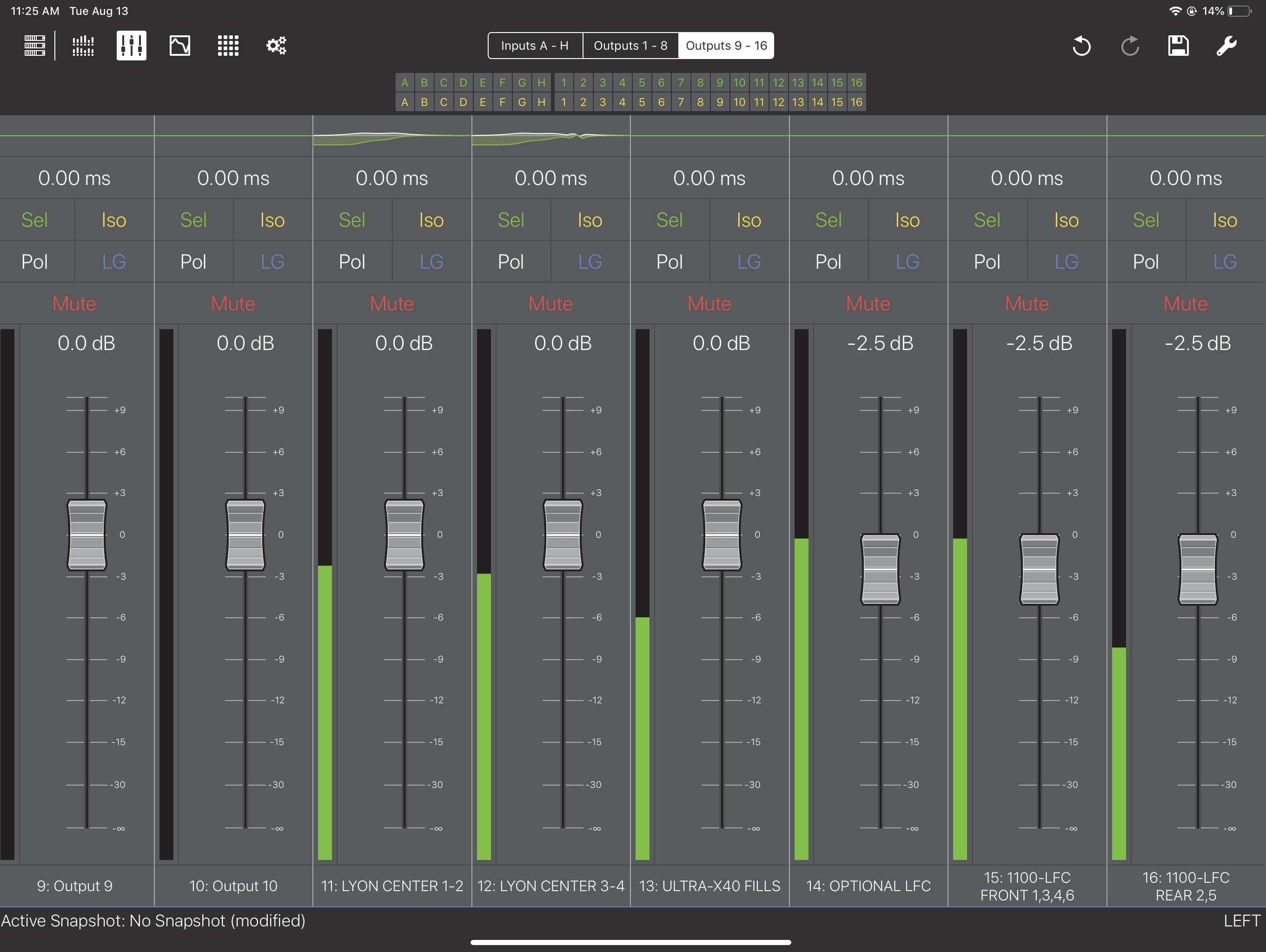1266x952 pixels.
Task: Toggle Pol on LYON CENTER 1-2 channel
Action: pos(352,261)
